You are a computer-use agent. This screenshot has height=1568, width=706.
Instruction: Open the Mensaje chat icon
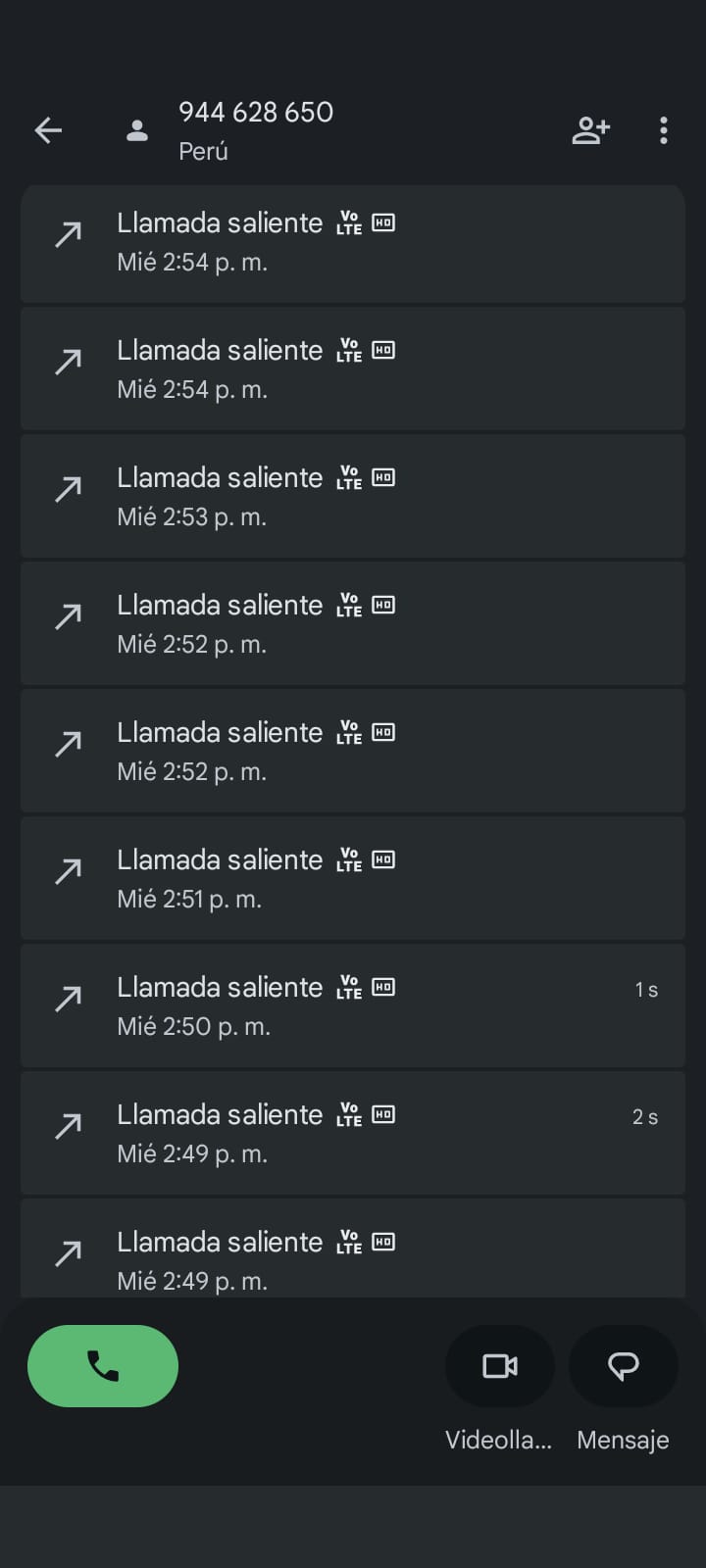624,1365
